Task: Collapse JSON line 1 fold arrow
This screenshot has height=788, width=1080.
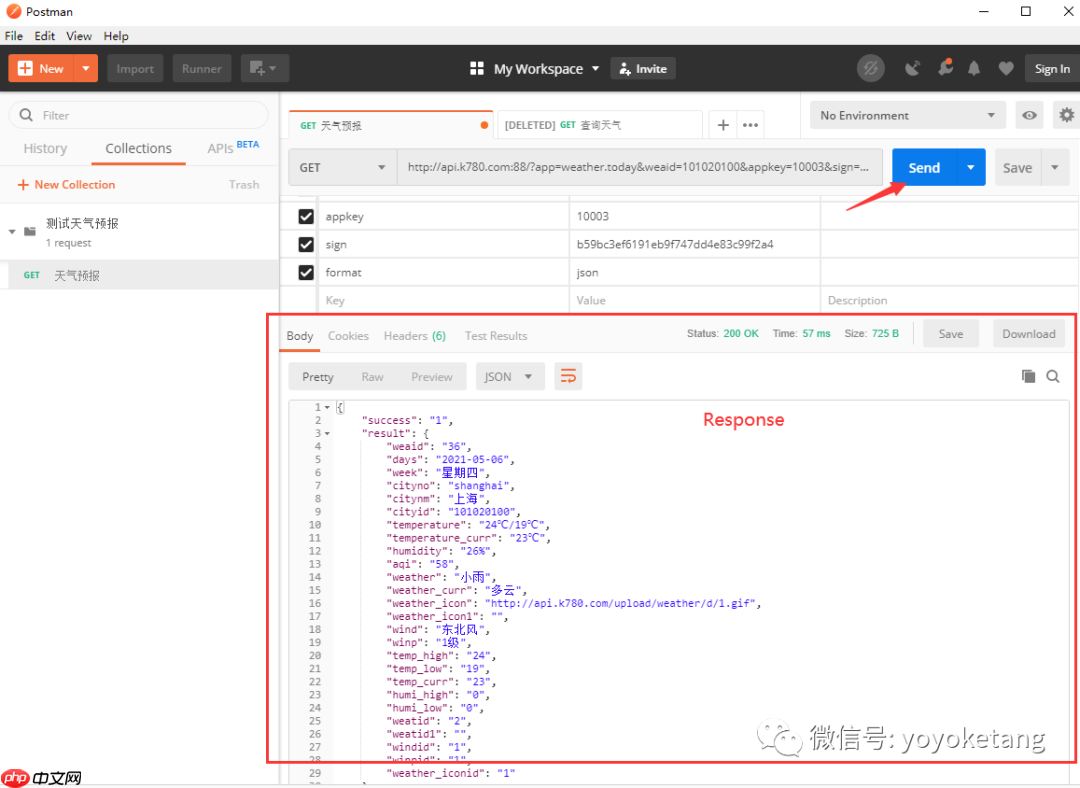Action: [327, 407]
